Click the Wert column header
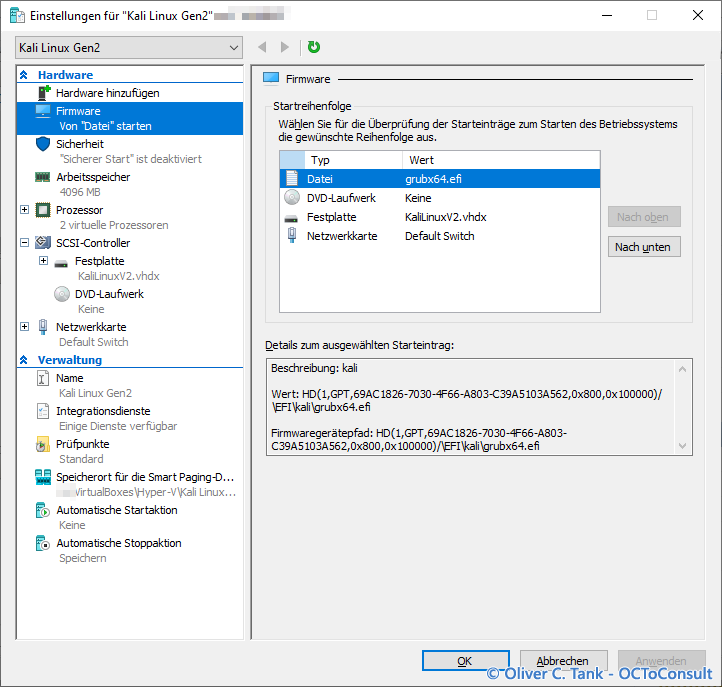The height and width of the screenshot is (687, 722). [x=501, y=160]
